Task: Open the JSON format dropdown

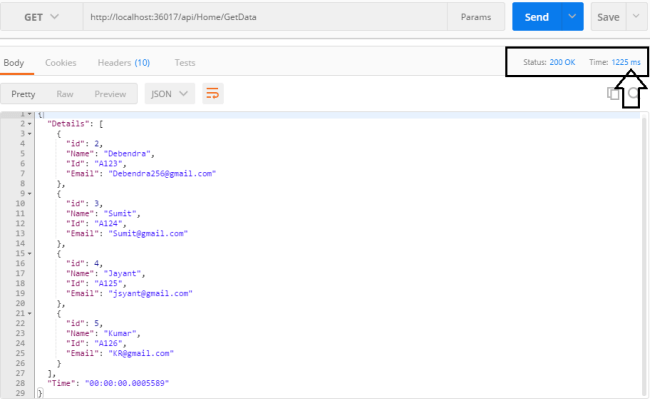Action: [x=170, y=94]
